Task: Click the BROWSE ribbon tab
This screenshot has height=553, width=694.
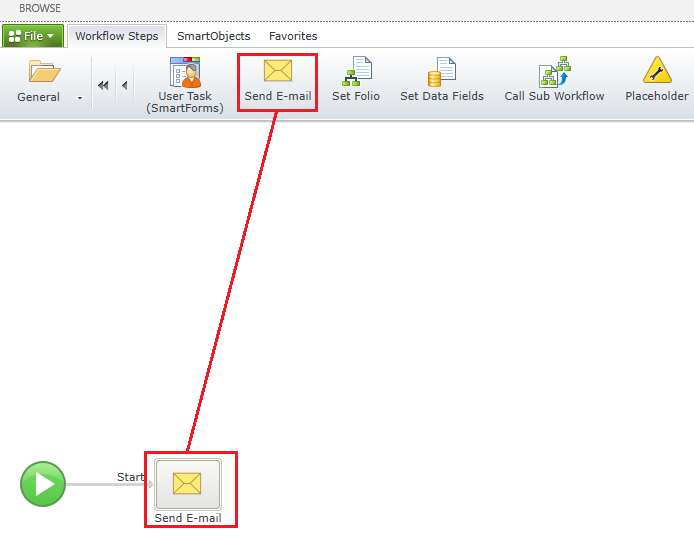Action: click(40, 8)
